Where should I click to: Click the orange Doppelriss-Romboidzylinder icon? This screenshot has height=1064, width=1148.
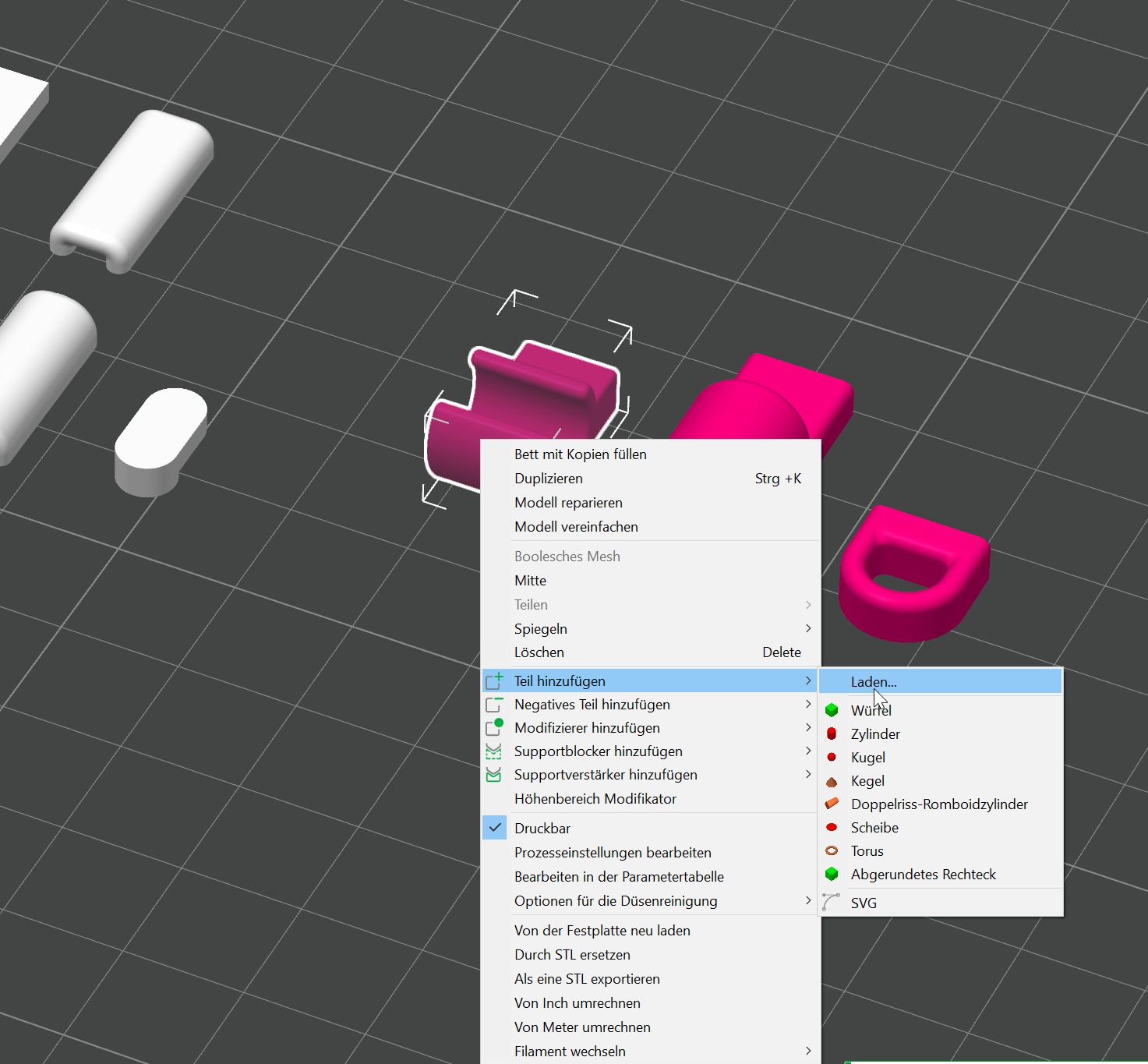tap(832, 804)
